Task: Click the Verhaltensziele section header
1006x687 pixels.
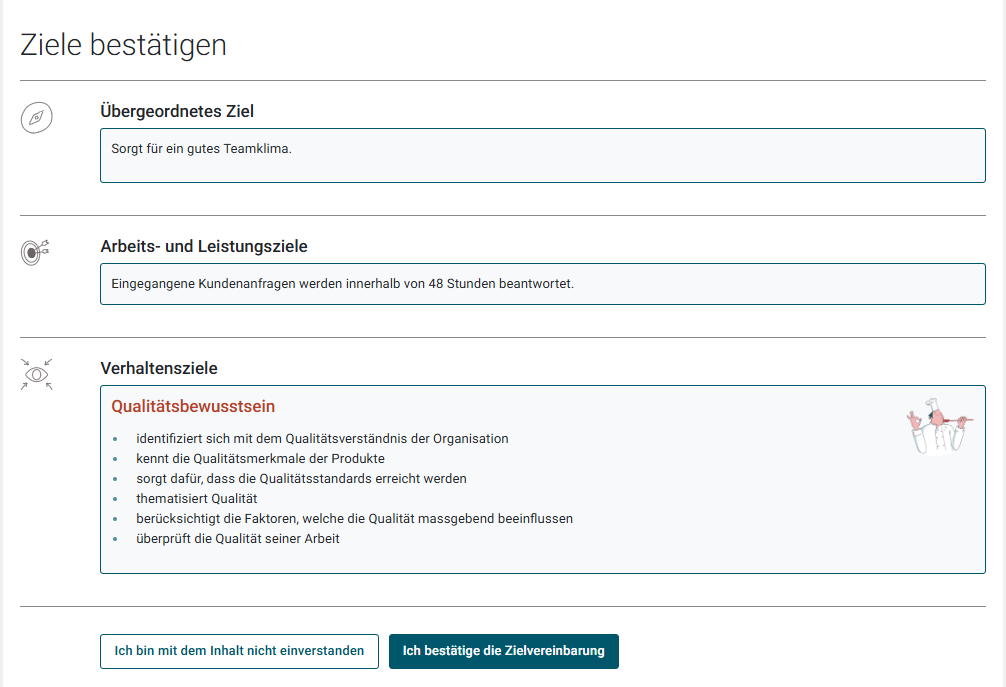Action: coord(158,368)
